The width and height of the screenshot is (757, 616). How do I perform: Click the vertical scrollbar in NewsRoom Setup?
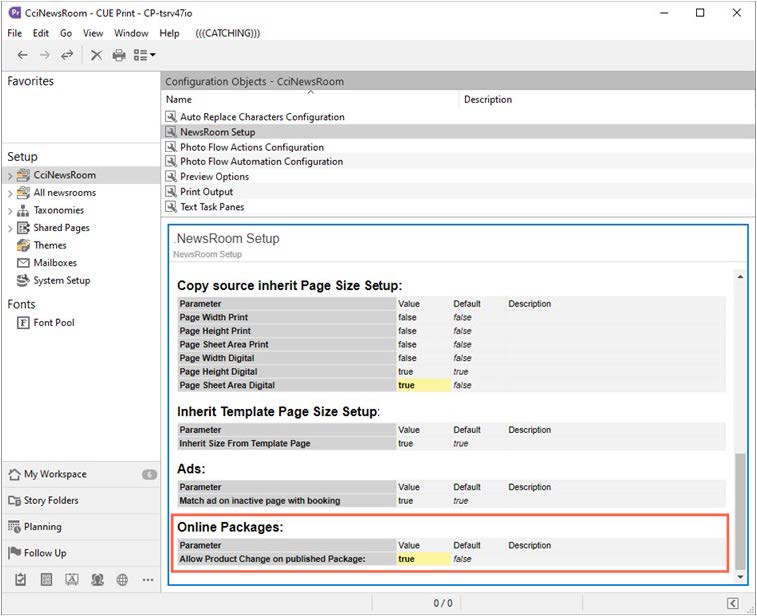point(740,510)
